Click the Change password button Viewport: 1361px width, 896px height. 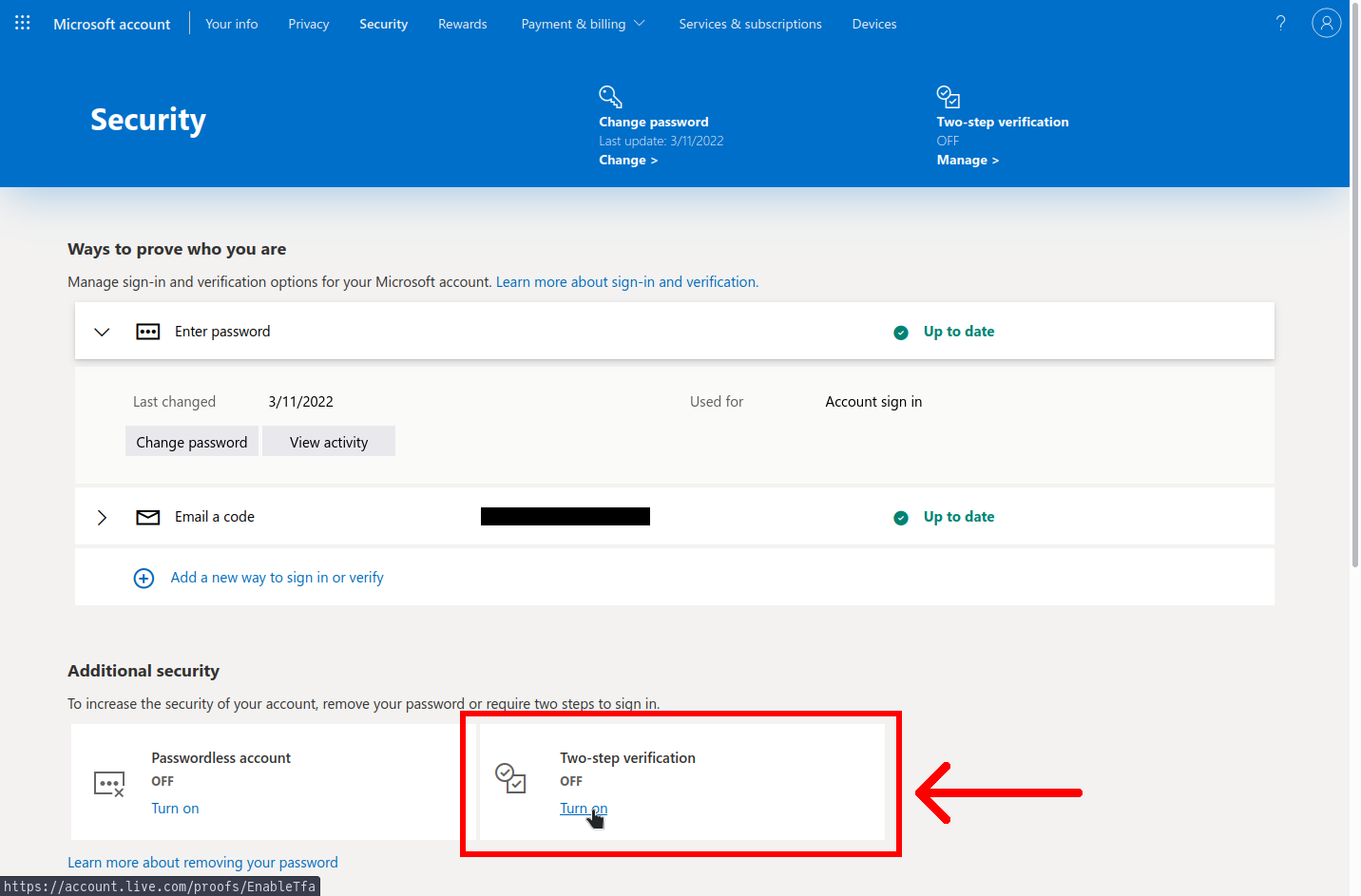tap(192, 442)
